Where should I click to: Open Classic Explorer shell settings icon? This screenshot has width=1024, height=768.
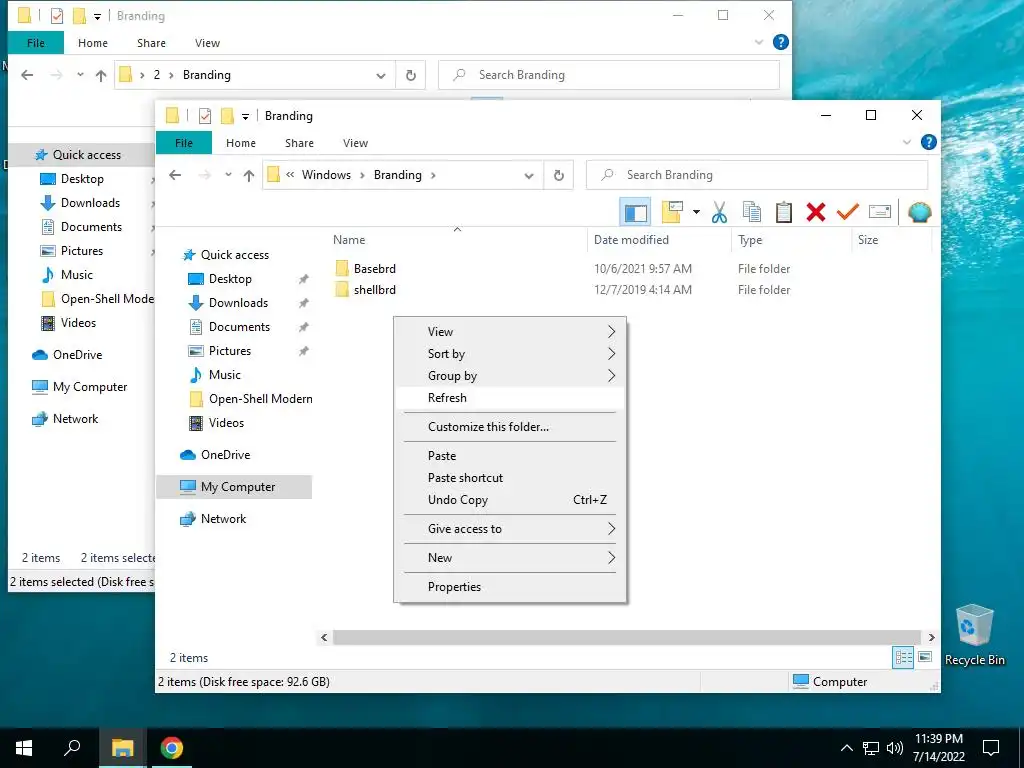coord(920,212)
